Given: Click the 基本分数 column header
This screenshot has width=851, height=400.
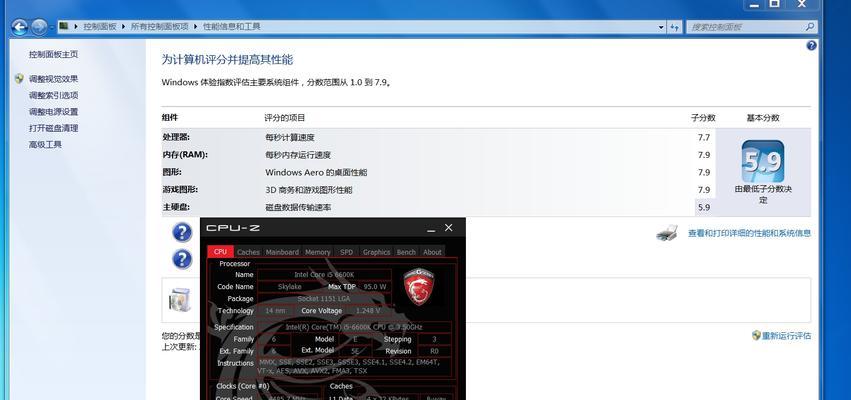Looking at the screenshot, I should (763, 117).
